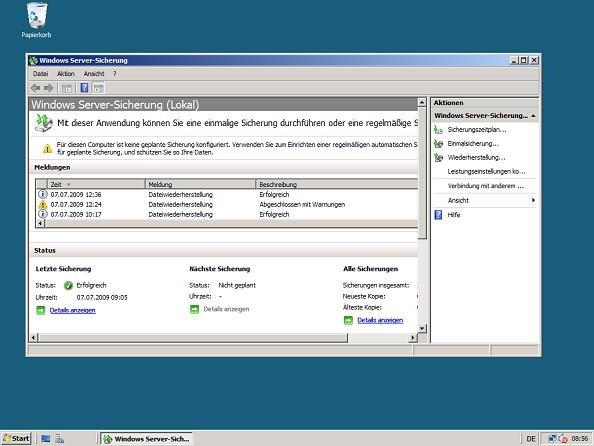Open the Aktion menu
This screenshot has width=594, height=446.
66,74
